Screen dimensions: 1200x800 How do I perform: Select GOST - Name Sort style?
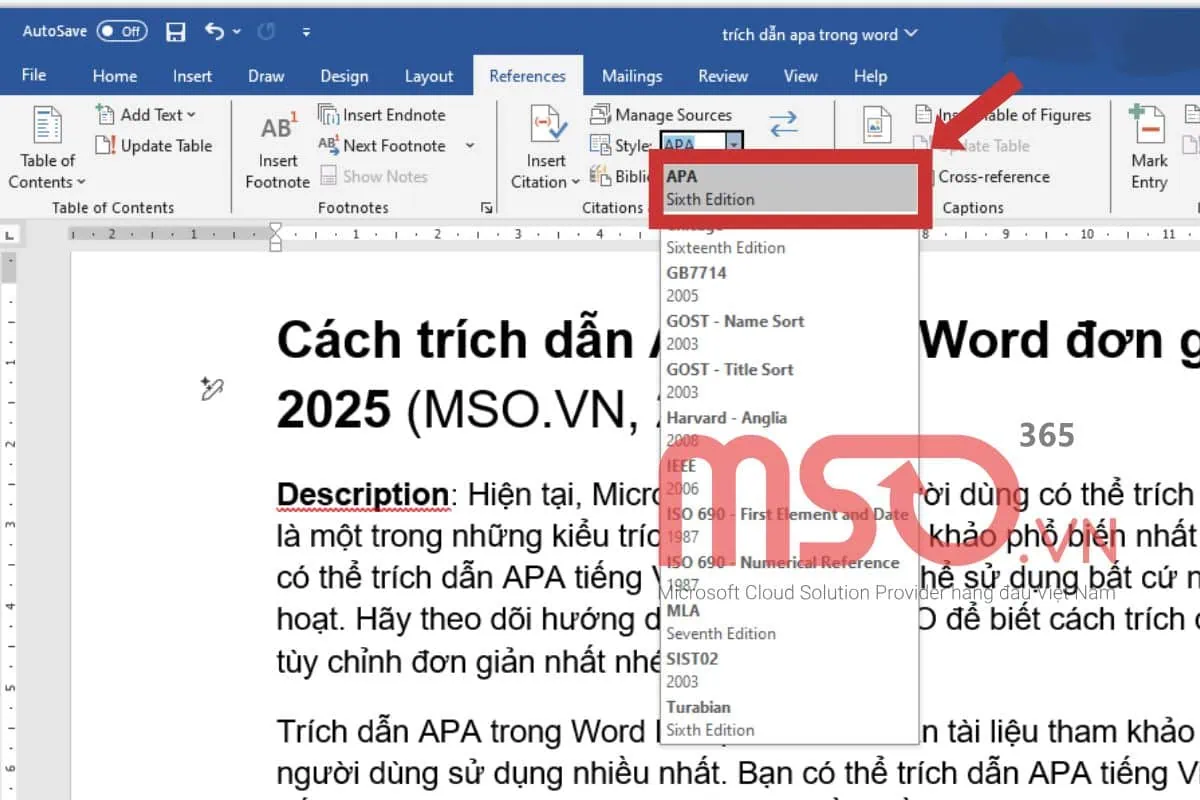click(x=734, y=331)
